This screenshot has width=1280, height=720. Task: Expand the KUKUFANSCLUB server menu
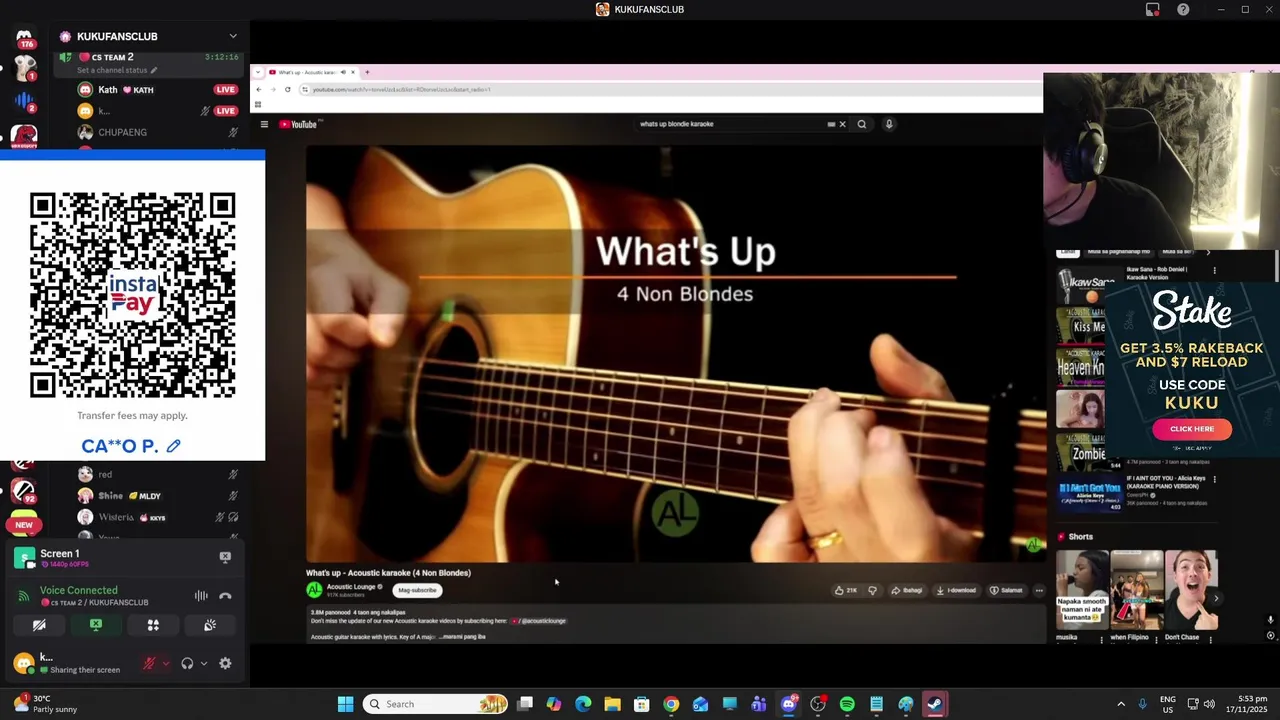coord(233,36)
